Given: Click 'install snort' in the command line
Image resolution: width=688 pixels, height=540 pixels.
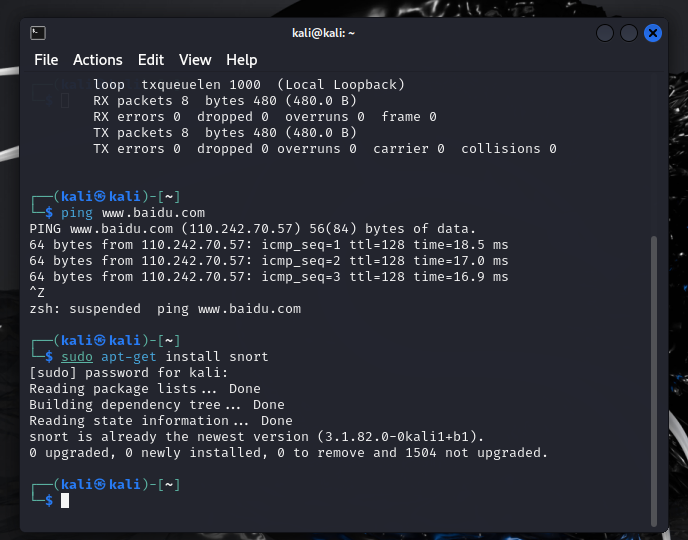Looking at the screenshot, I should [217, 357].
